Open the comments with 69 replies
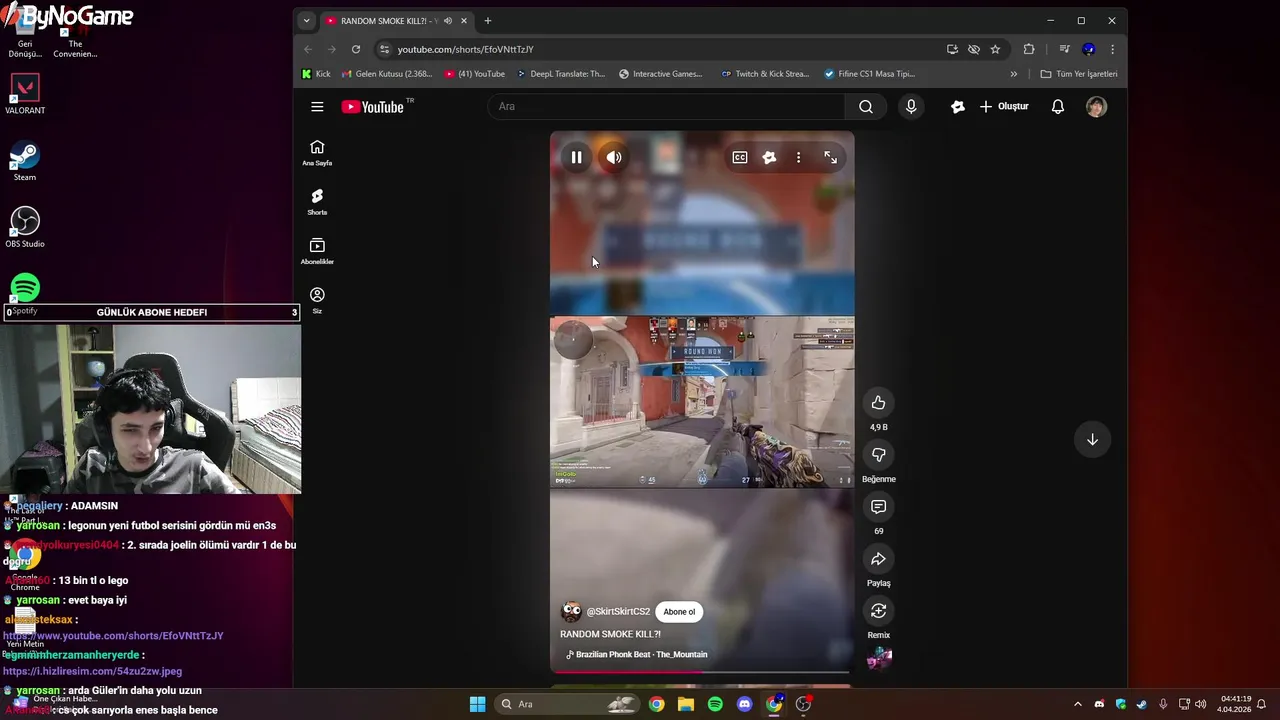The height and width of the screenshot is (720, 1280). [878, 507]
